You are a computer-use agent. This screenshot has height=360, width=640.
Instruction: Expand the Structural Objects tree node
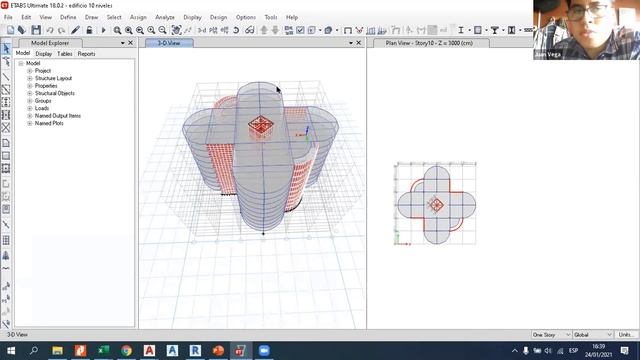[x=30, y=93]
